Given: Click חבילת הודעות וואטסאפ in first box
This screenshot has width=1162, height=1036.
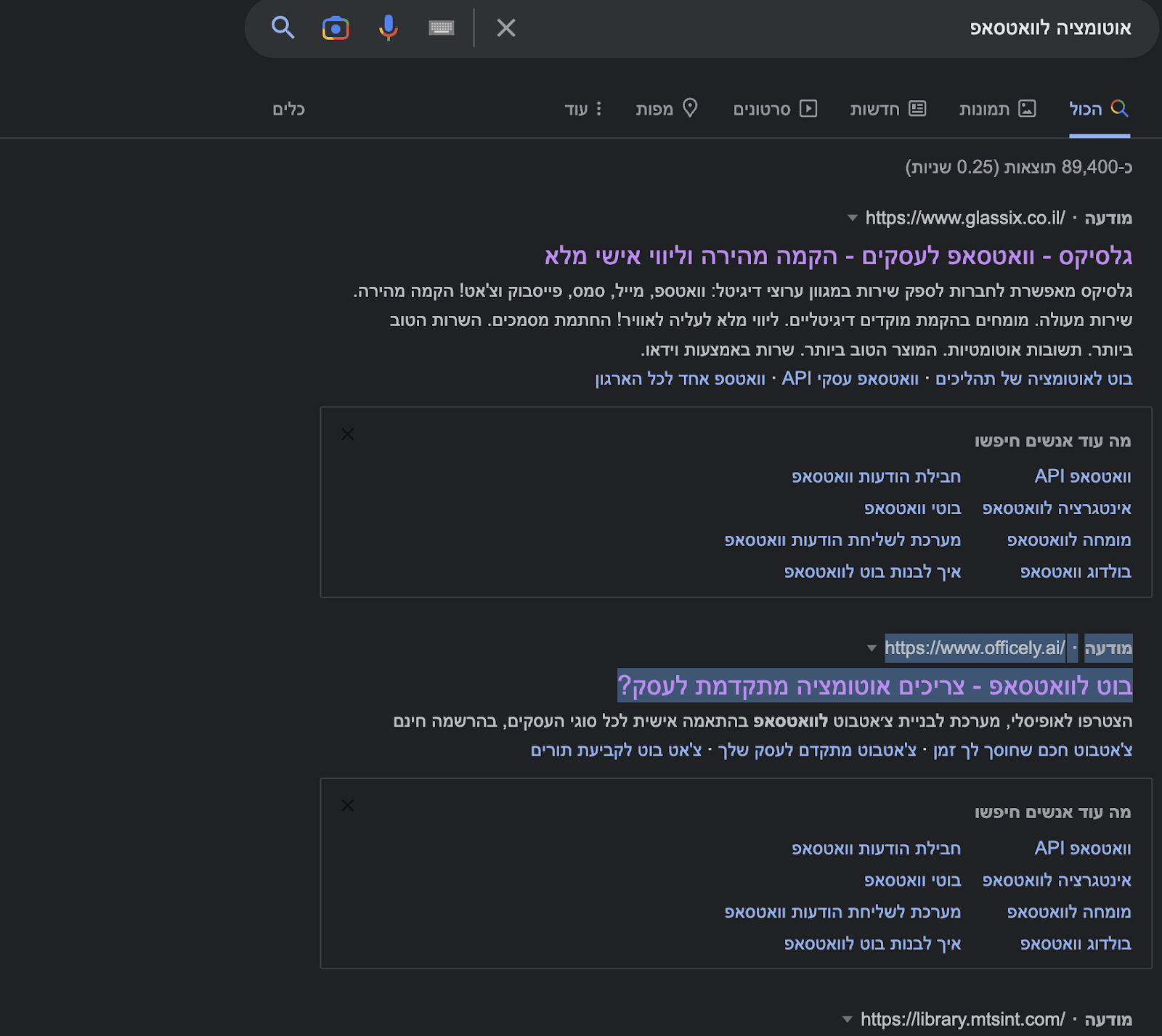Looking at the screenshot, I should tap(876, 476).
